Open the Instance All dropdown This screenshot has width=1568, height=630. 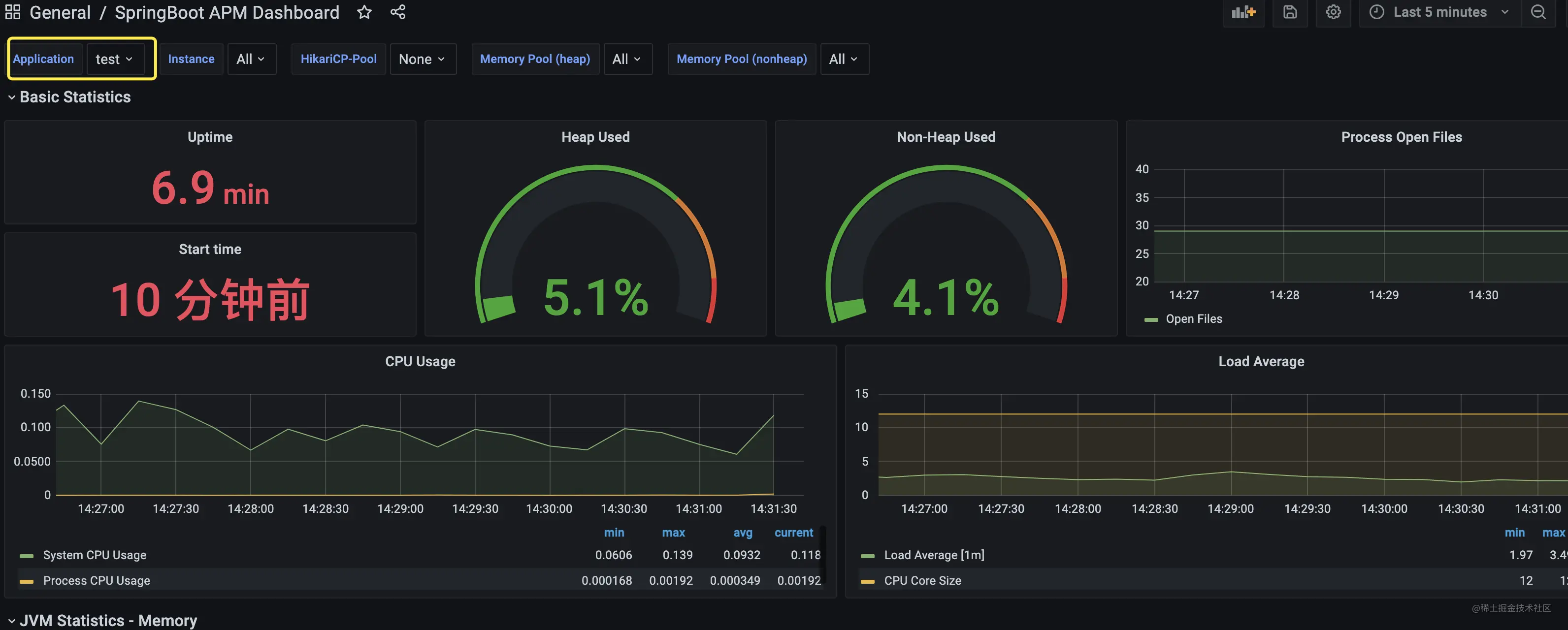251,59
